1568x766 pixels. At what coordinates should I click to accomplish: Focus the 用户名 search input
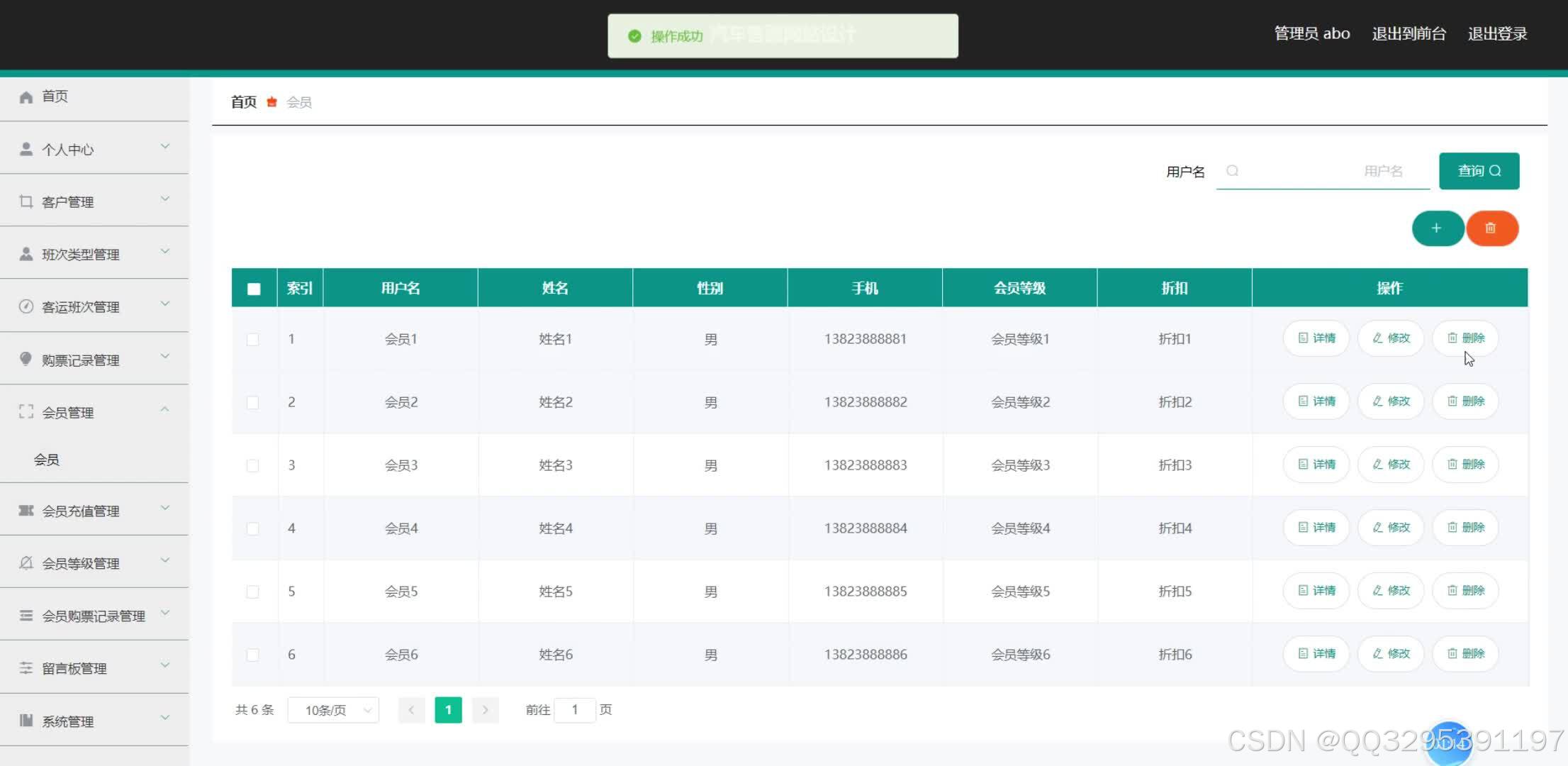tap(1323, 171)
